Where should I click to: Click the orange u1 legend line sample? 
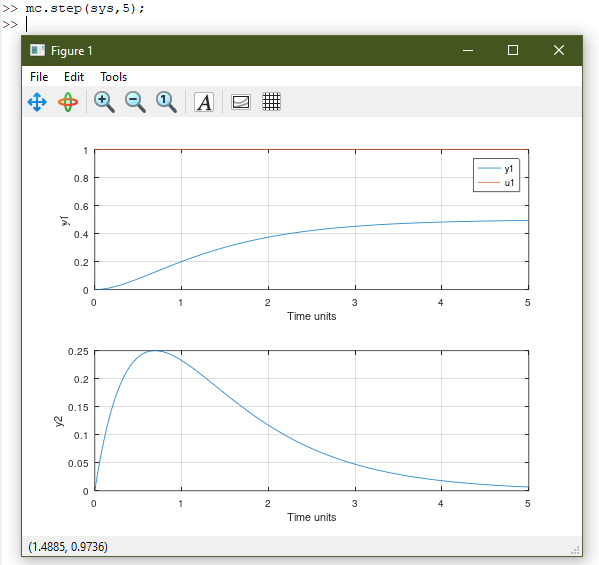[x=489, y=183]
